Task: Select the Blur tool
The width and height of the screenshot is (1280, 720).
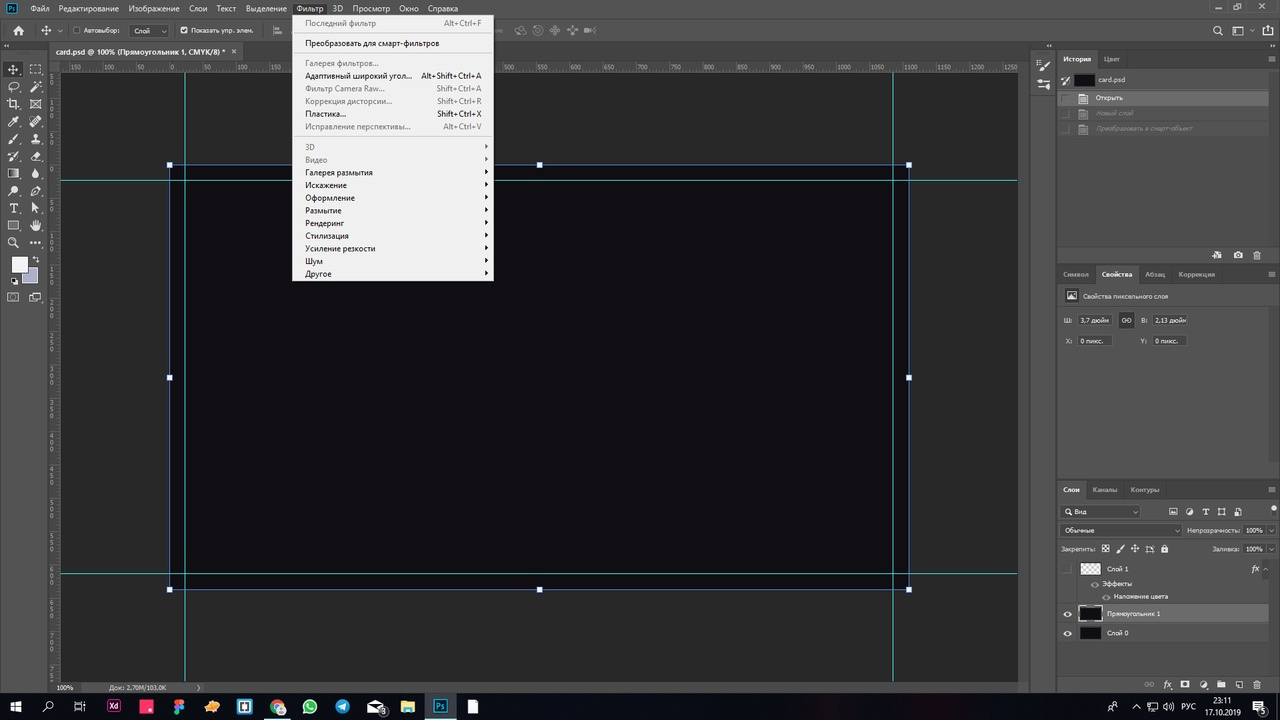Action: pyautogui.click(x=36, y=173)
